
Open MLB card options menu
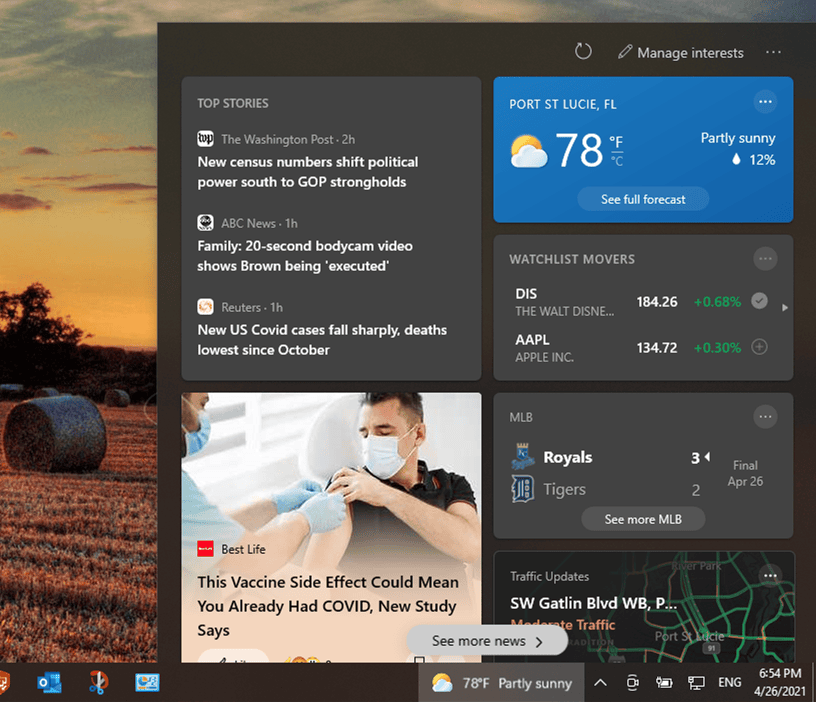pos(765,416)
